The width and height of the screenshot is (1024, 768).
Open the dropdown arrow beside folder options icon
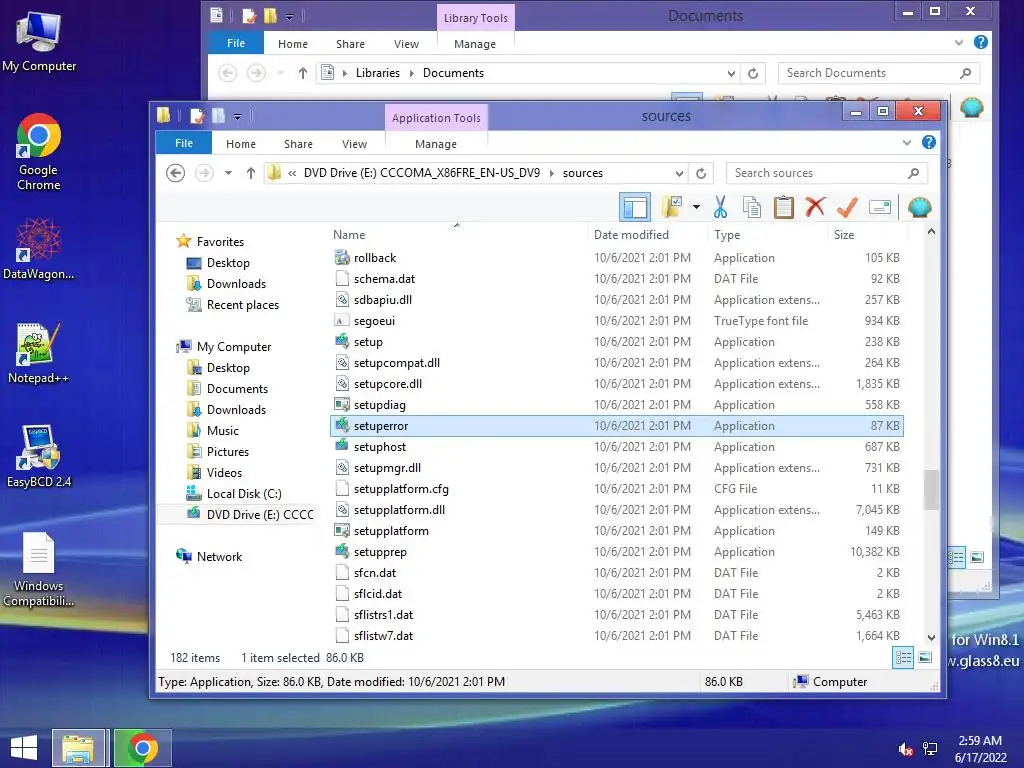696,208
